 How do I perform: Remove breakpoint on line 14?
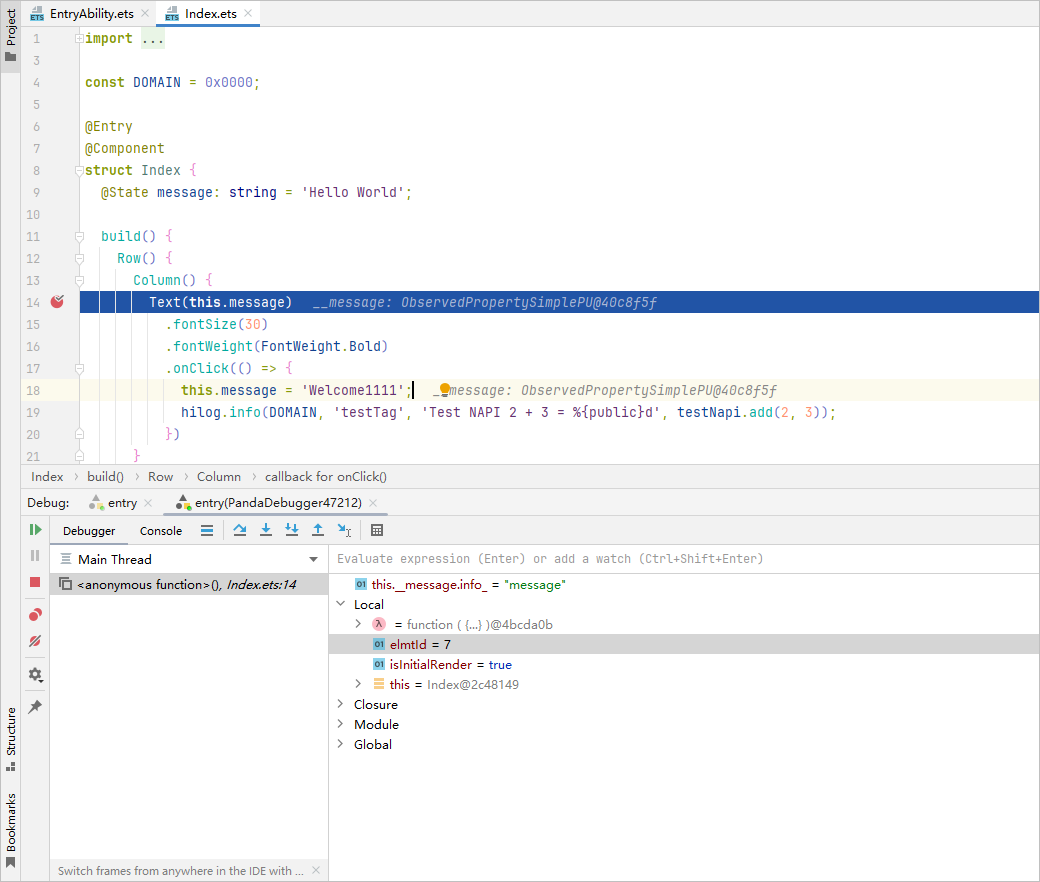point(57,302)
